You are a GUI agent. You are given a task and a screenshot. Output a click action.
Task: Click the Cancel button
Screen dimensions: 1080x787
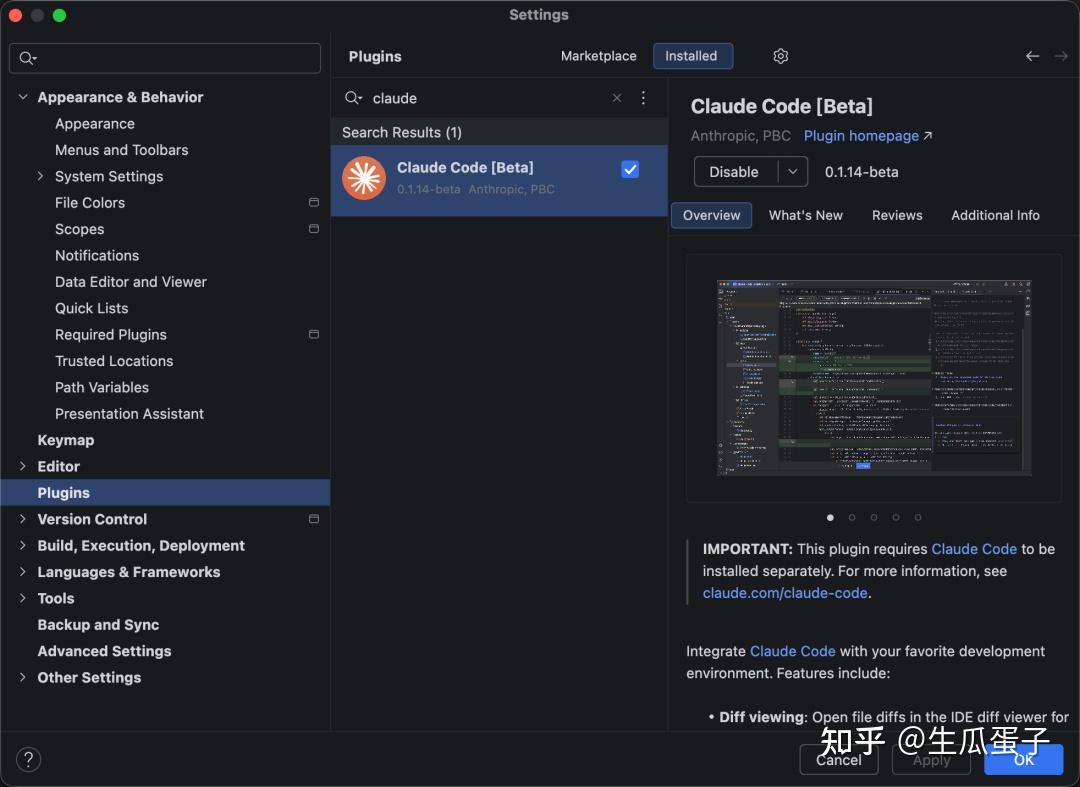pos(838,759)
